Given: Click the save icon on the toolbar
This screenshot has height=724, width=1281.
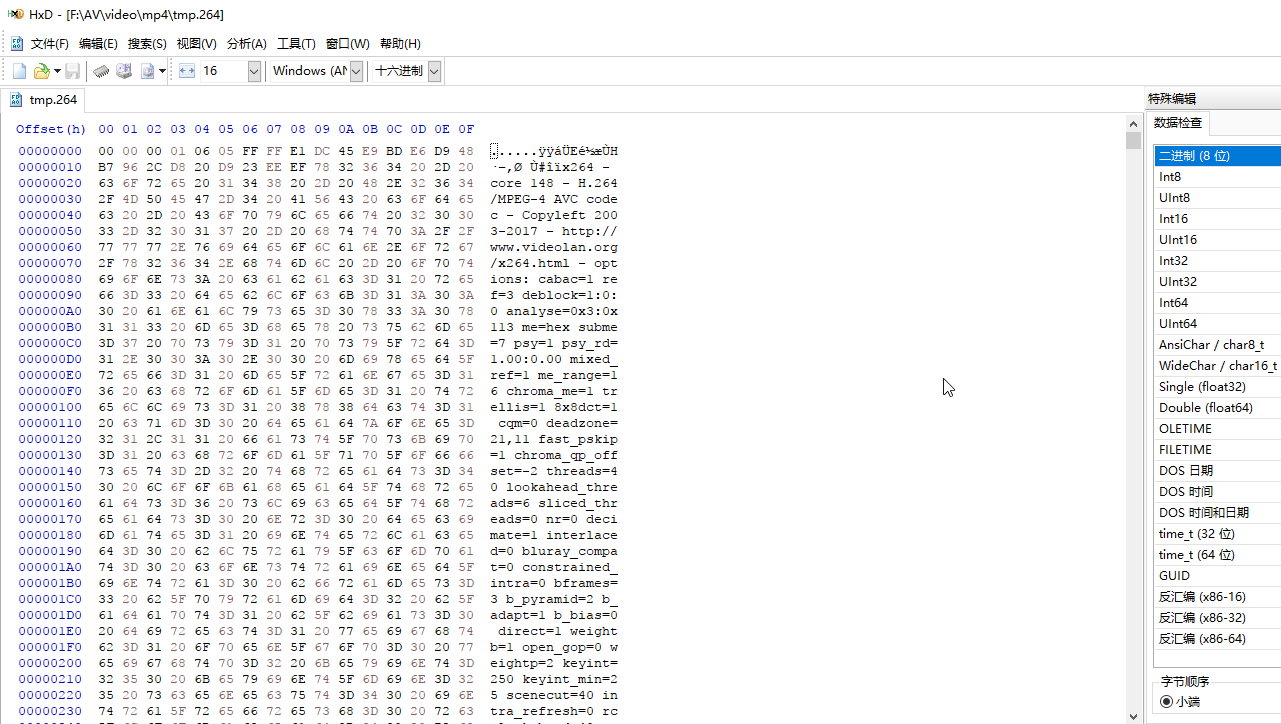Looking at the screenshot, I should point(71,70).
